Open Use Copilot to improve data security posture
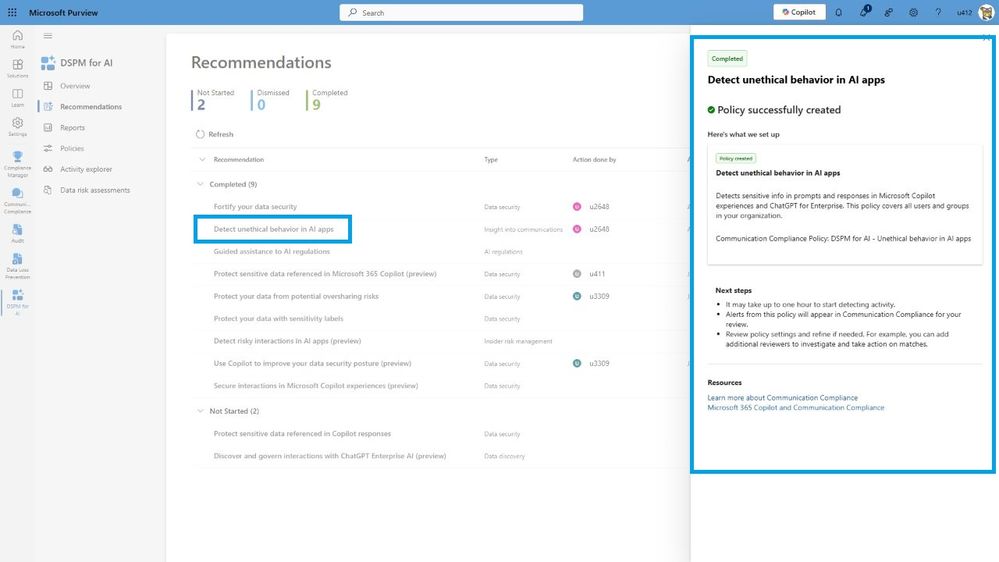Screen dimensions: 999x562 point(312,363)
